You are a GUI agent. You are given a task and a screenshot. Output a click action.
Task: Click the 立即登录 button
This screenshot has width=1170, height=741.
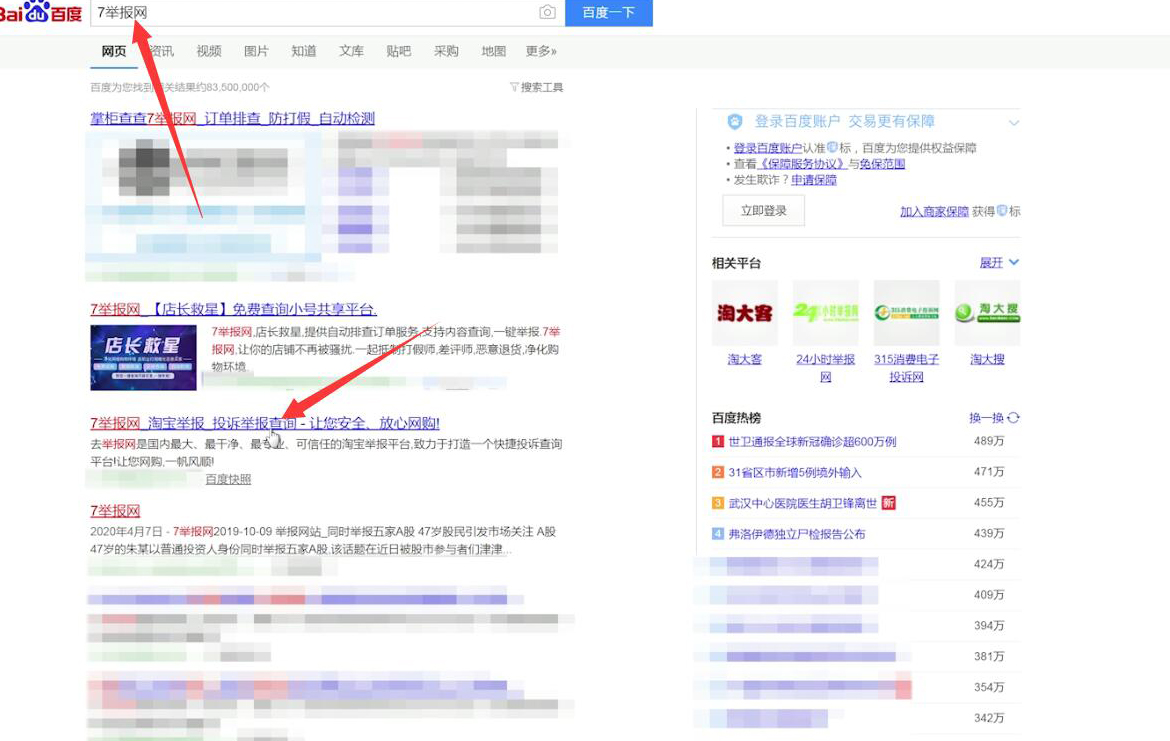763,210
